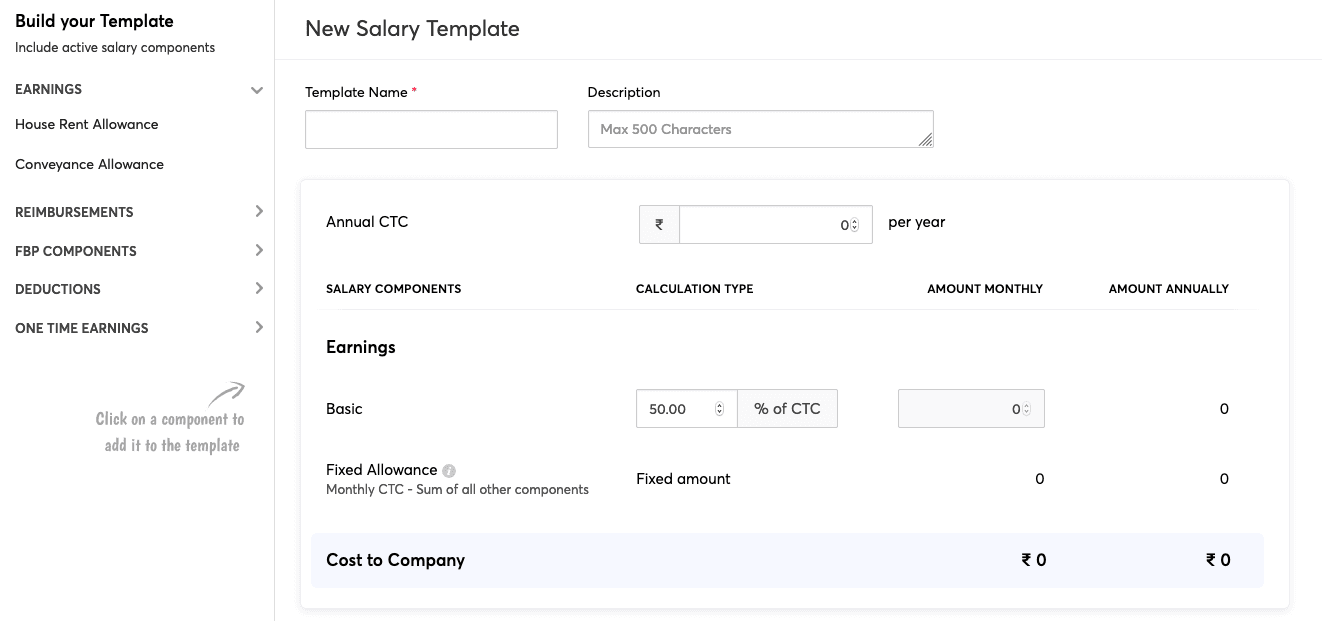The height and width of the screenshot is (621, 1322).
Task: Collapse the EARNINGS section
Action: [258, 89]
